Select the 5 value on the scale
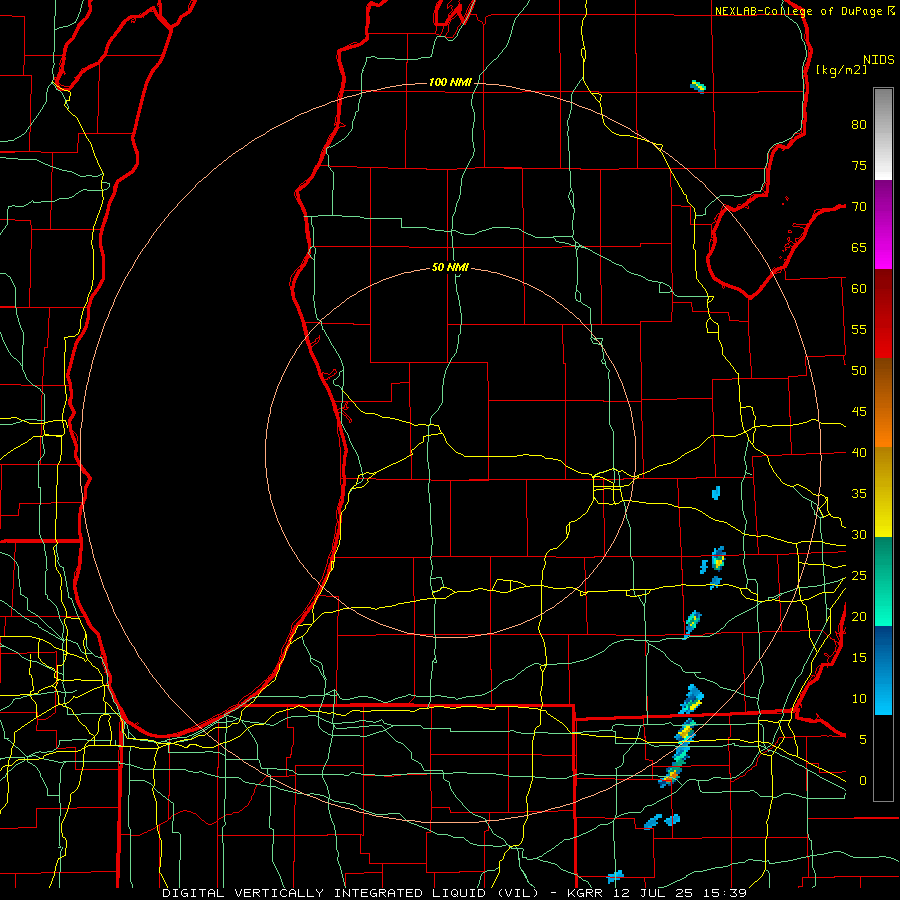 tap(863, 740)
